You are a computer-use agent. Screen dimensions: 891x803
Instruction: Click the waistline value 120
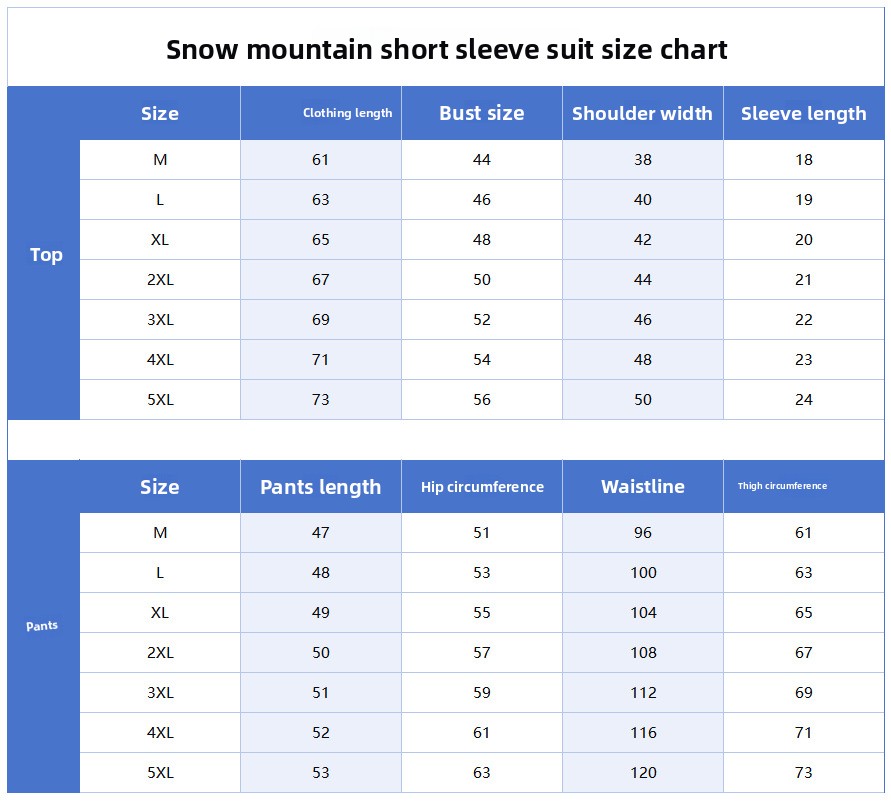[x=643, y=773]
